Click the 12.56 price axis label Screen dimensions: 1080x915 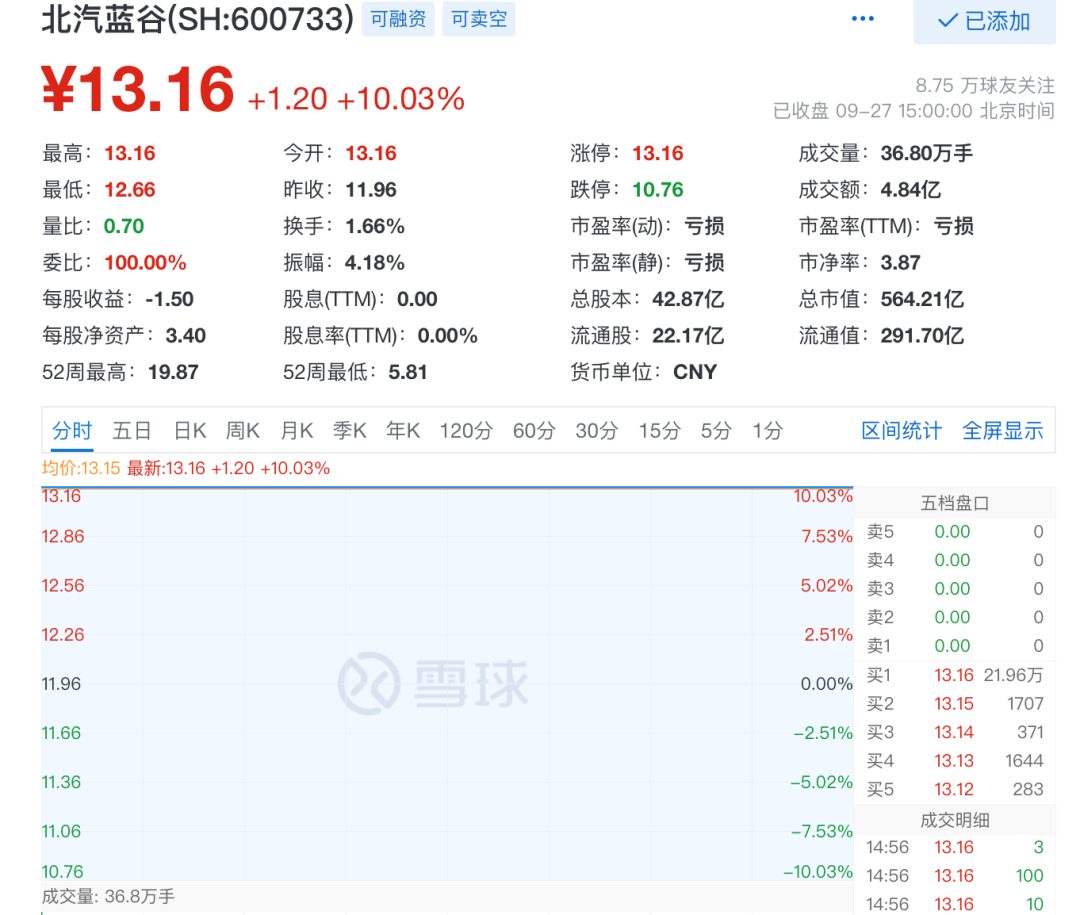point(63,586)
